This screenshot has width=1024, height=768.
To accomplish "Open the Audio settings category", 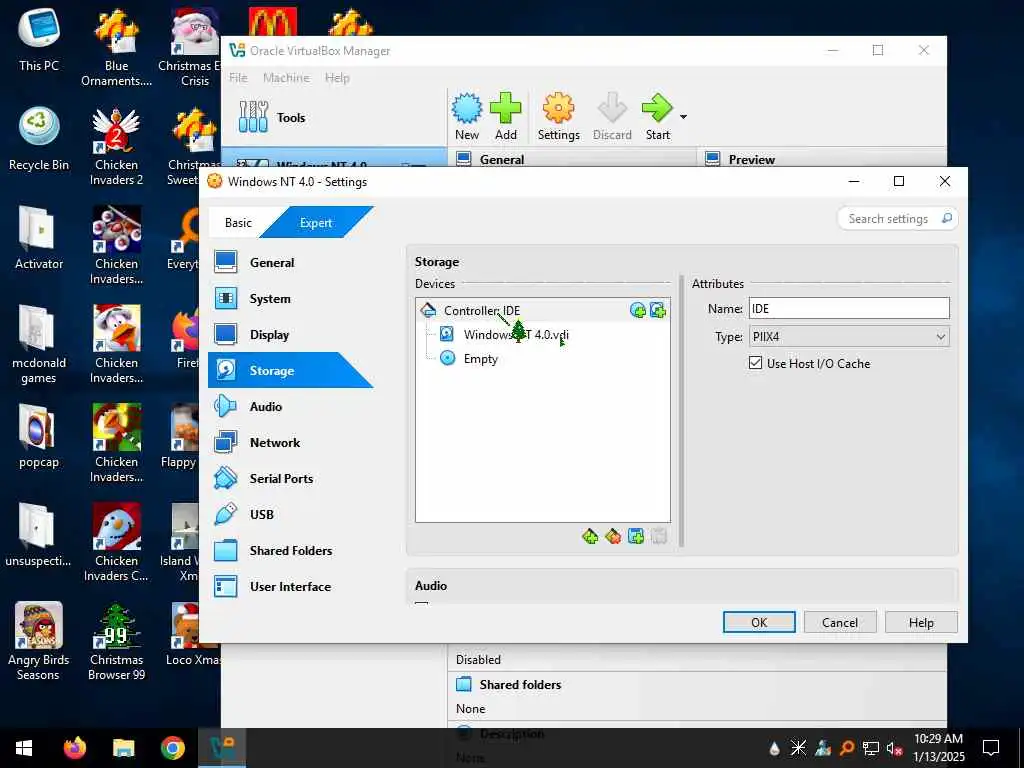I will tap(291, 406).
